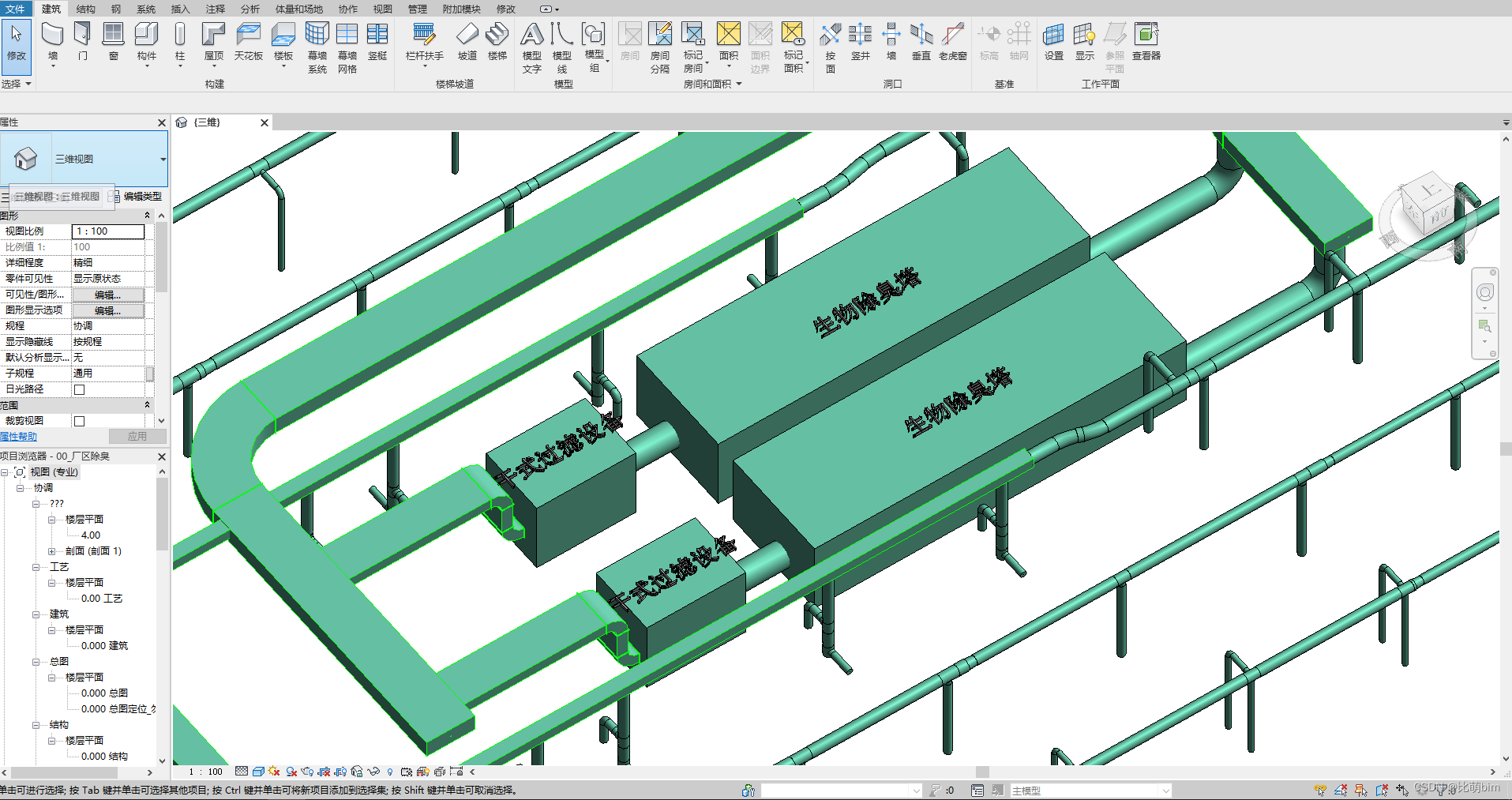Toggle unlocked 3D view house icon
1512x800 pixels.
[357, 772]
